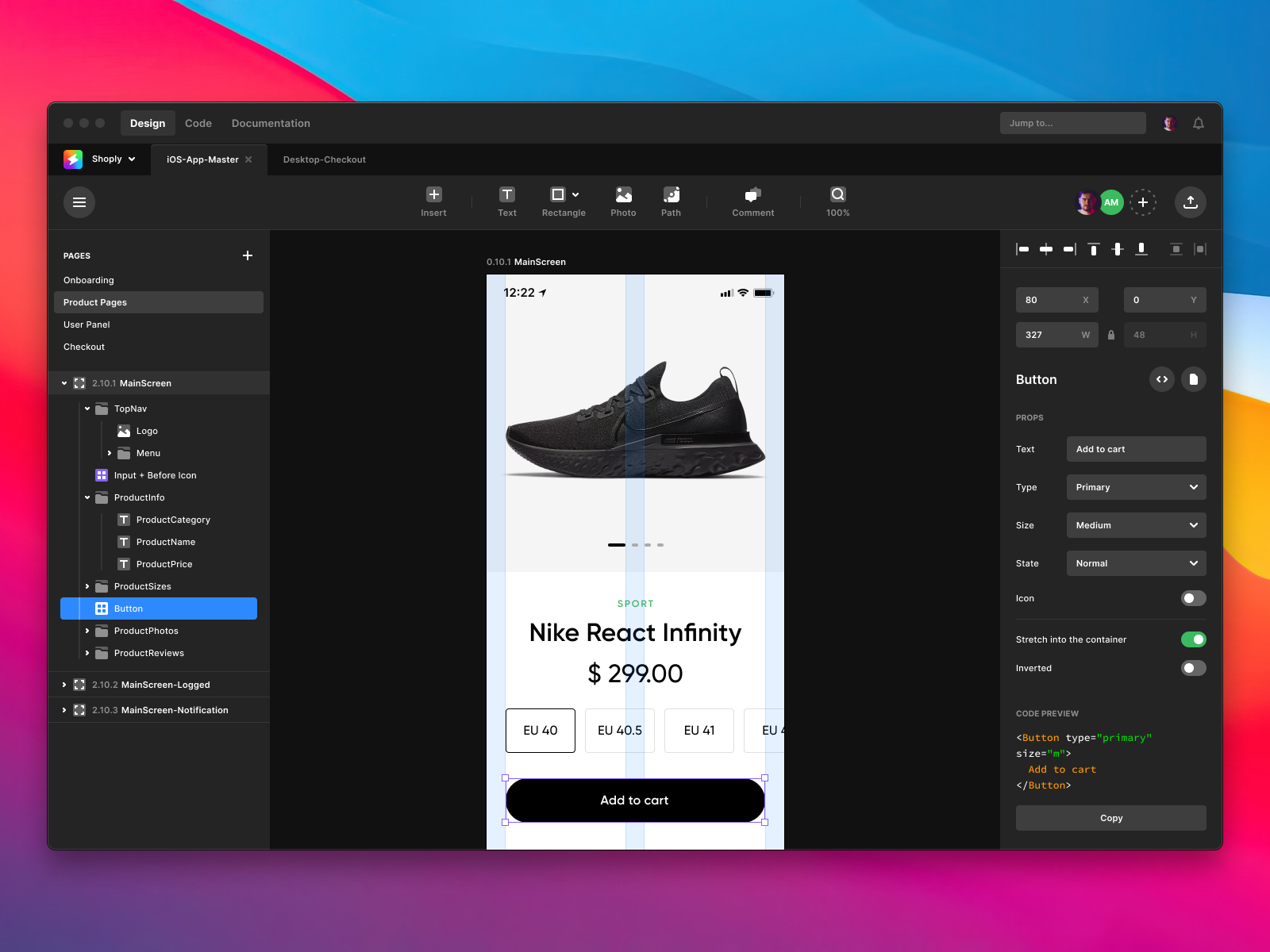Copy the code preview
Screen dimensions: 1270x952
pos(1111,818)
